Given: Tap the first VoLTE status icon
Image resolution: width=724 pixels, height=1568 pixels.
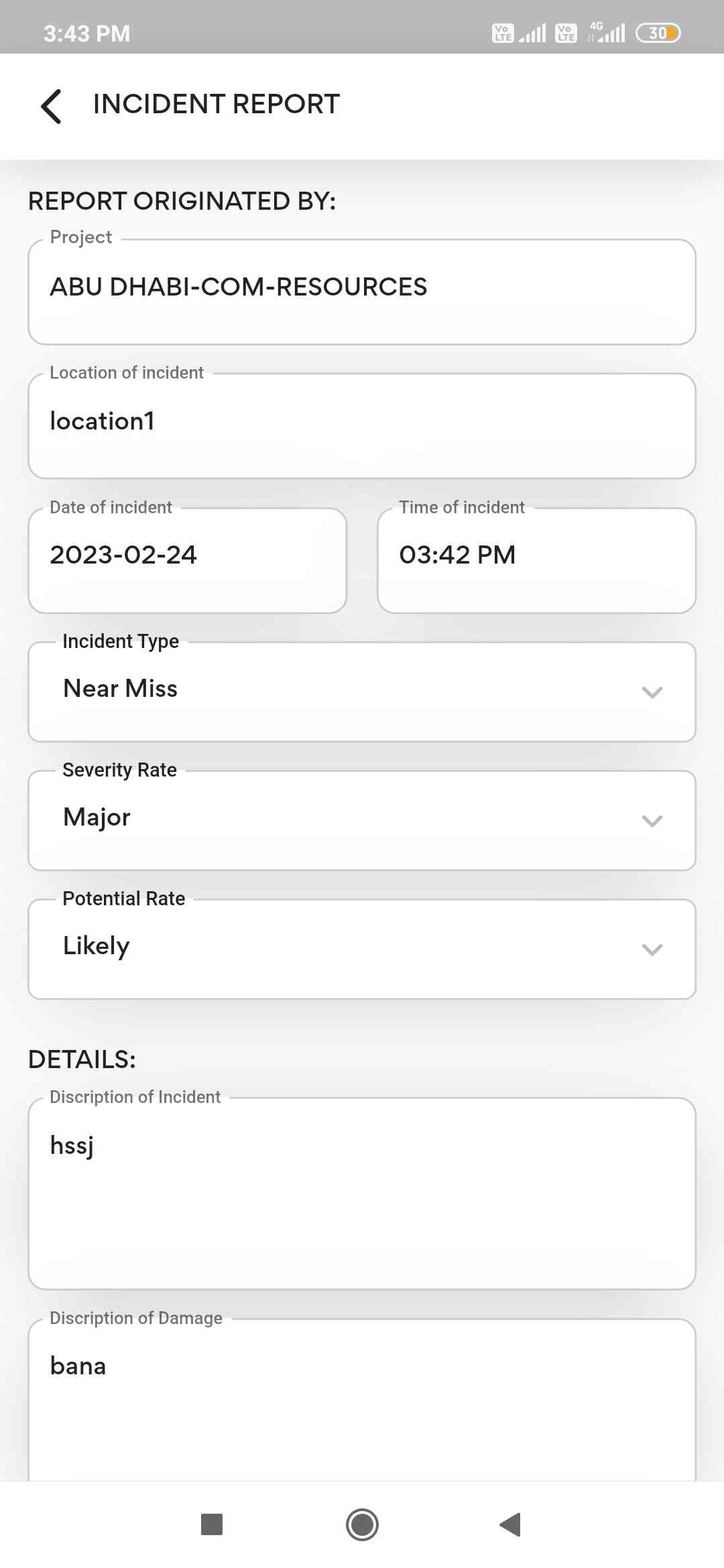Looking at the screenshot, I should pyautogui.click(x=503, y=33).
